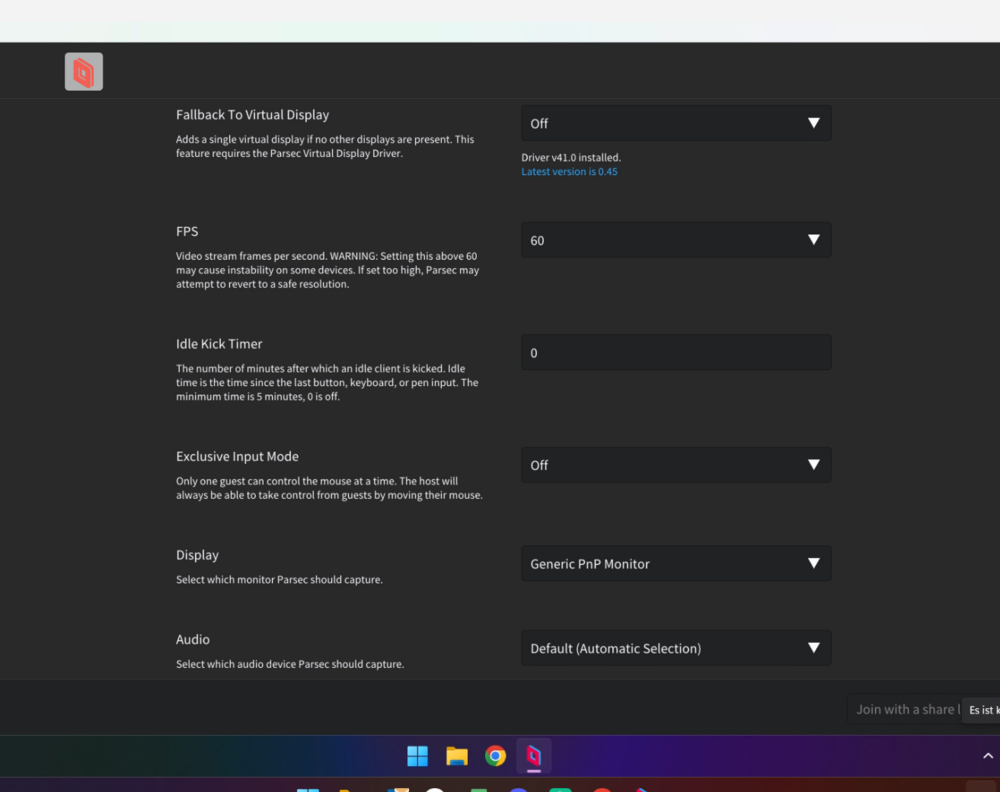Launch Google Chrome from the taskbar
The image size is (1000, 792).
(496, 756)
